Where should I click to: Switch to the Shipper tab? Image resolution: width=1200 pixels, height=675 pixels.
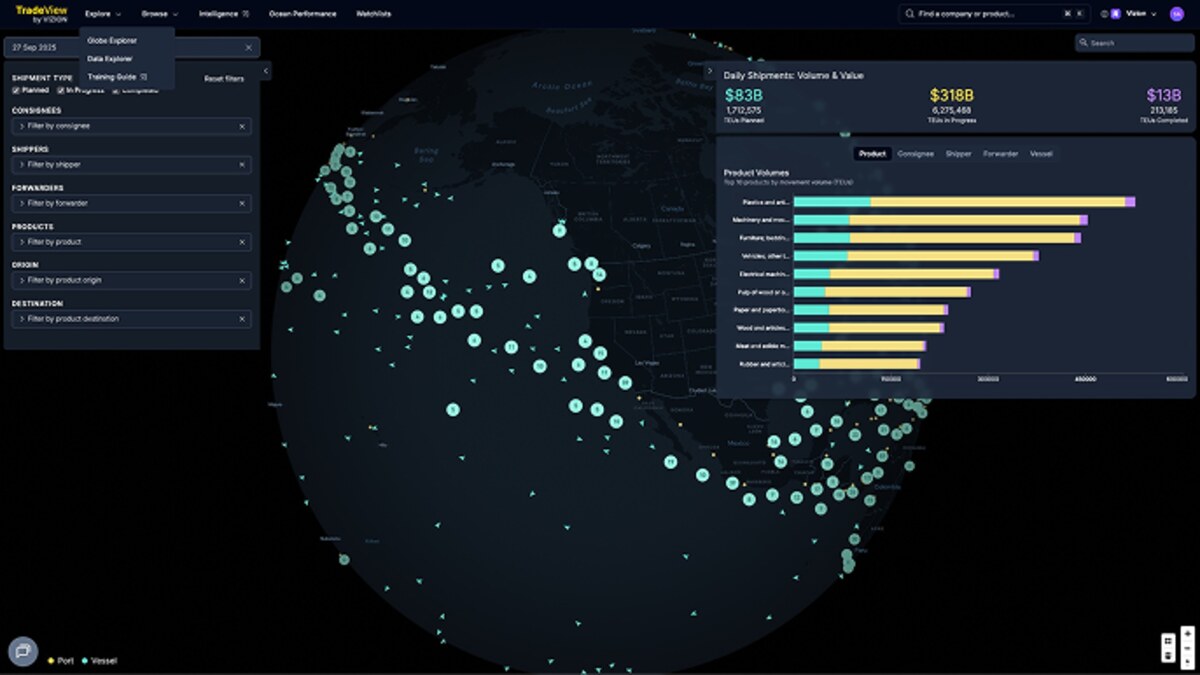tap(958, 154)
